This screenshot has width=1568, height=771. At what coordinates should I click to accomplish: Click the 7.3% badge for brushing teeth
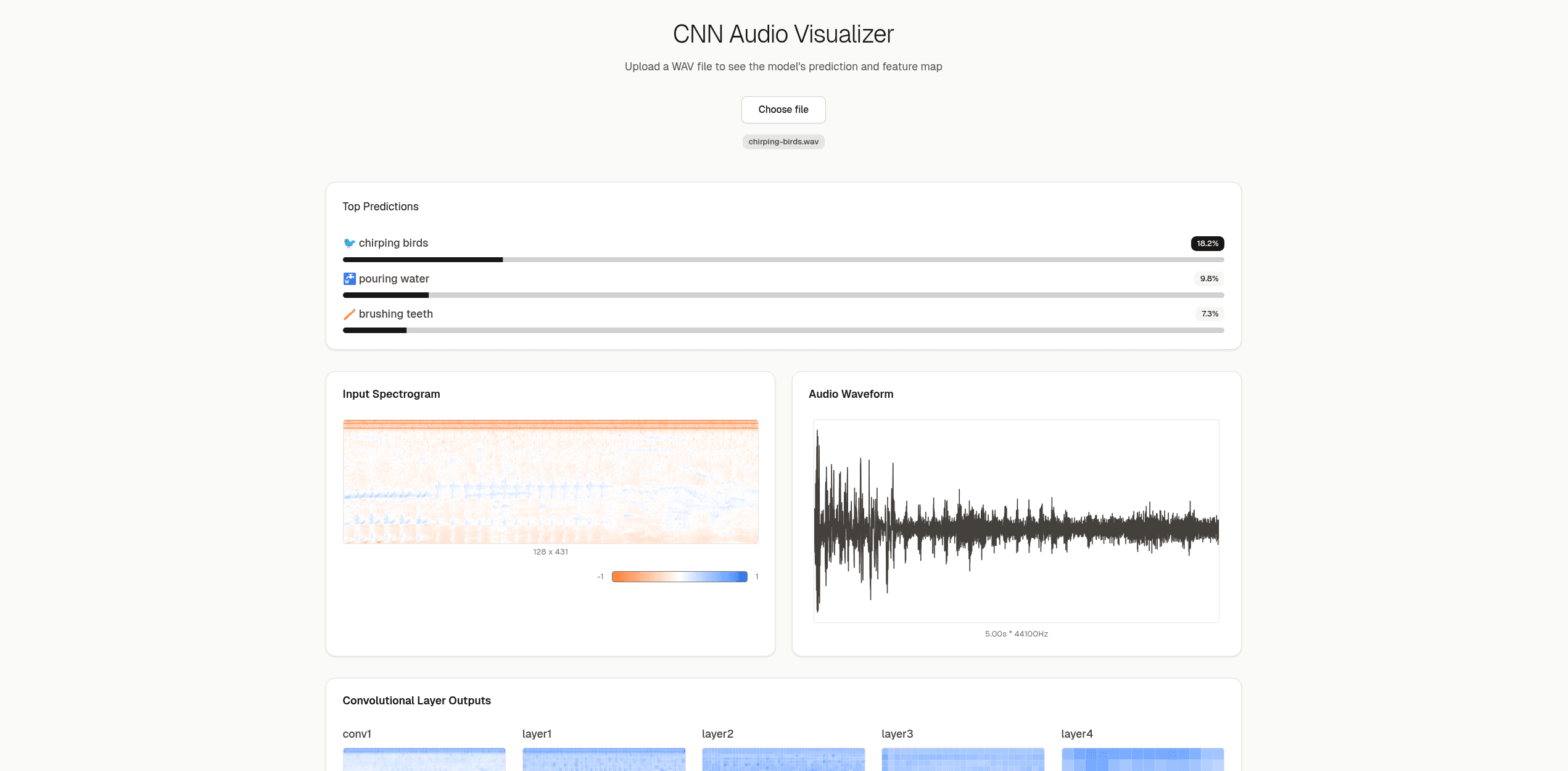click(x=1209, y=313)
